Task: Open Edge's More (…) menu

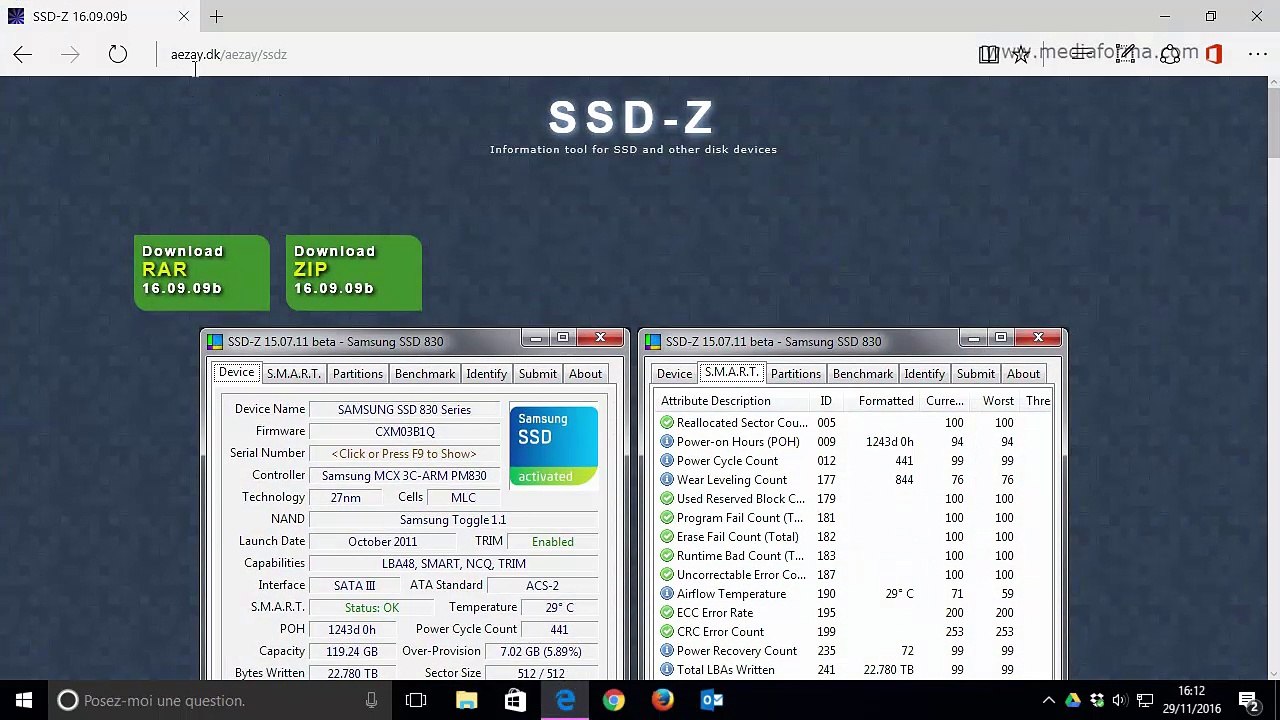Action: [x=1258, y=55]
